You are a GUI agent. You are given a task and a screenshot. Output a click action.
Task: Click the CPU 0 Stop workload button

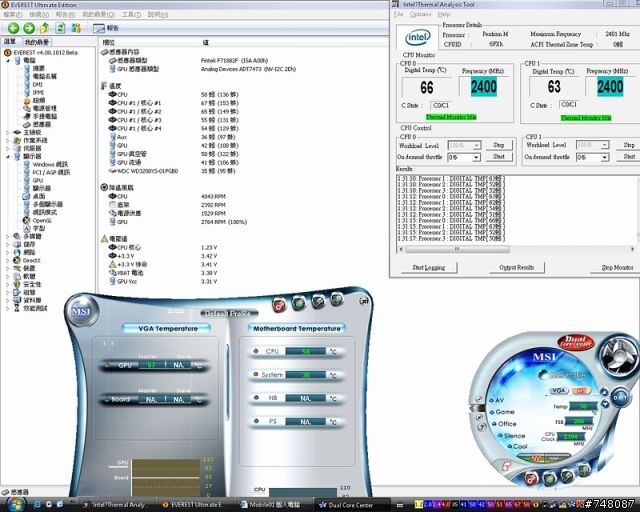pos(498,145)
